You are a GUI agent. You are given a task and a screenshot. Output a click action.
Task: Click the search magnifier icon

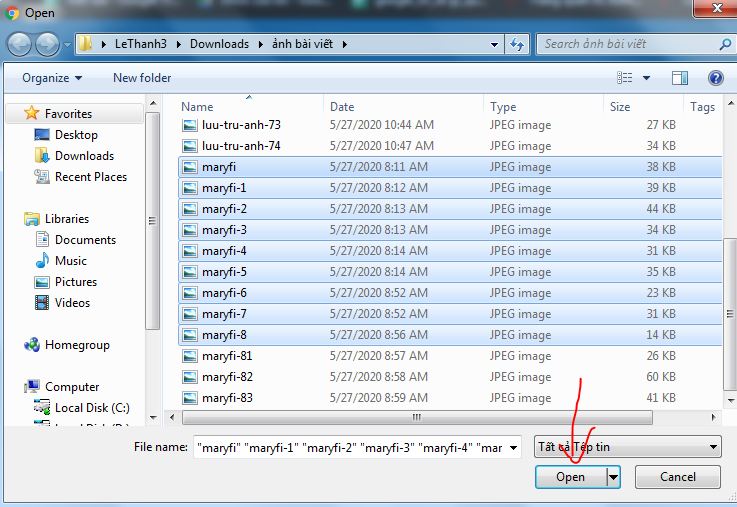(725, 44)
